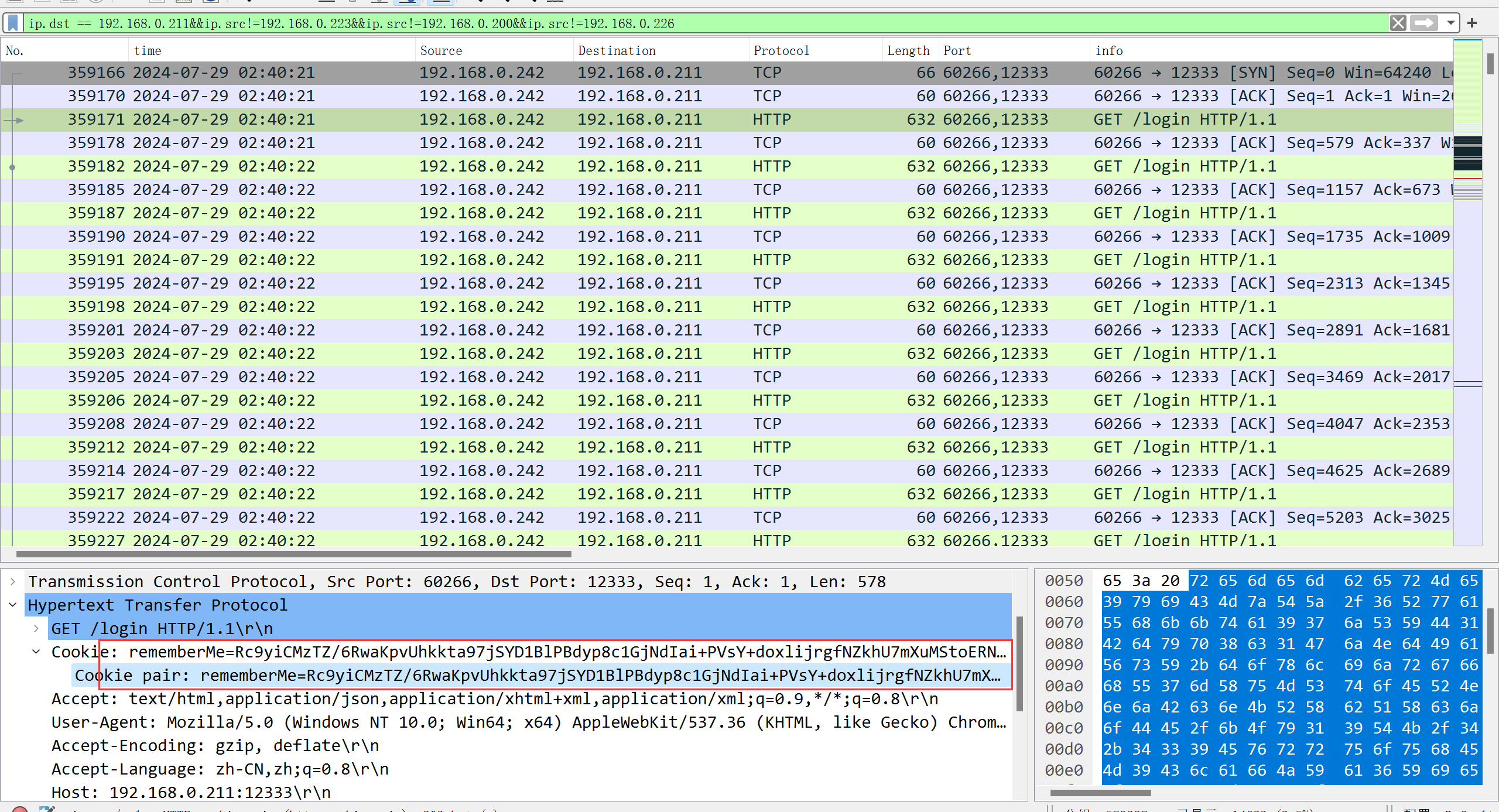
Task: Collapse the Hypertext Transfer Protocol tree node
Action: click(x=13, y=605)
